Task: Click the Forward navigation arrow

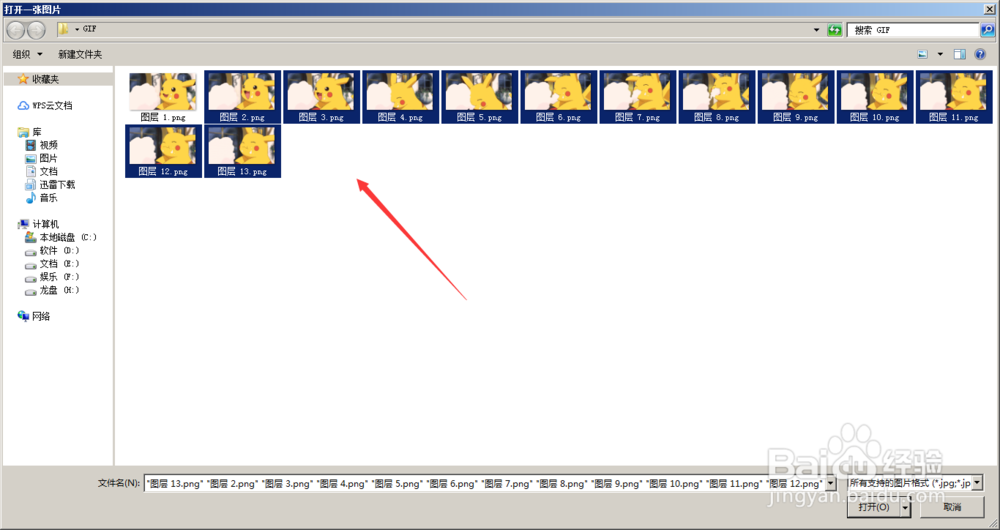Action: click(36, 30)
